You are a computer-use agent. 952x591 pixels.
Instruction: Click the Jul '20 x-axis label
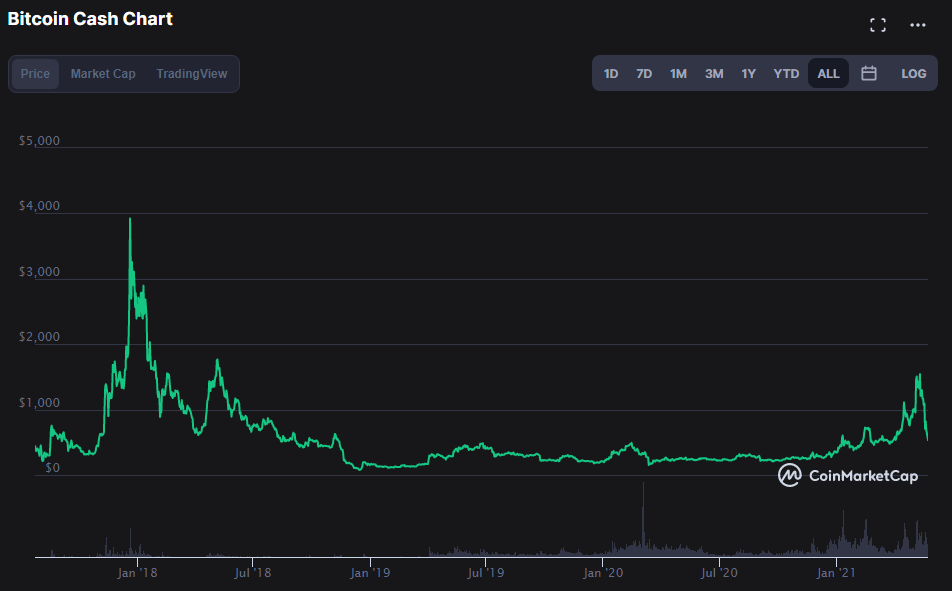(719, 573)
